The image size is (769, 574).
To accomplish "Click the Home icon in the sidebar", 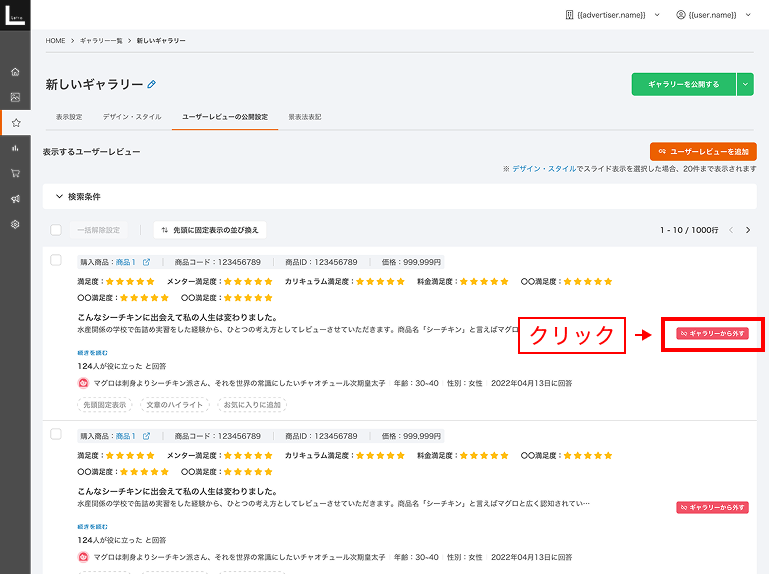I will point(15,72).
